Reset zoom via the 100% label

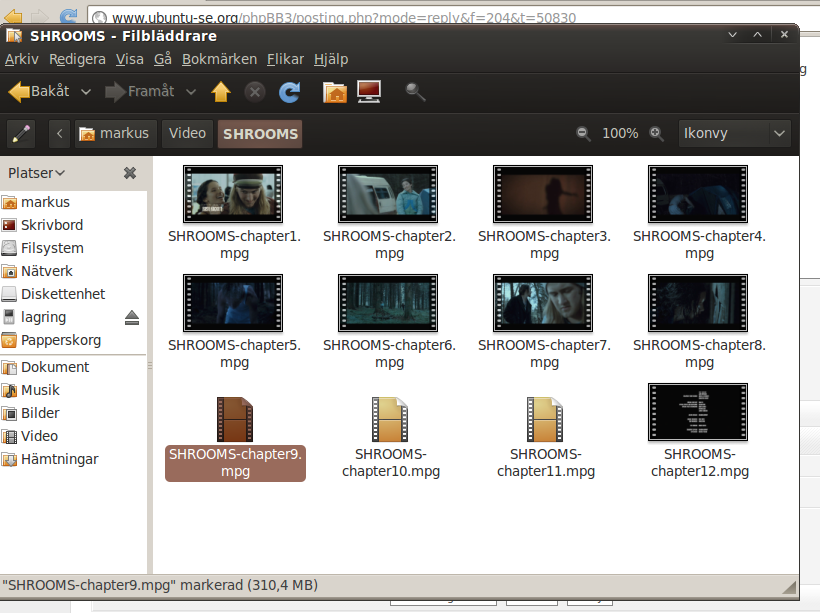[x=620, y=134]
